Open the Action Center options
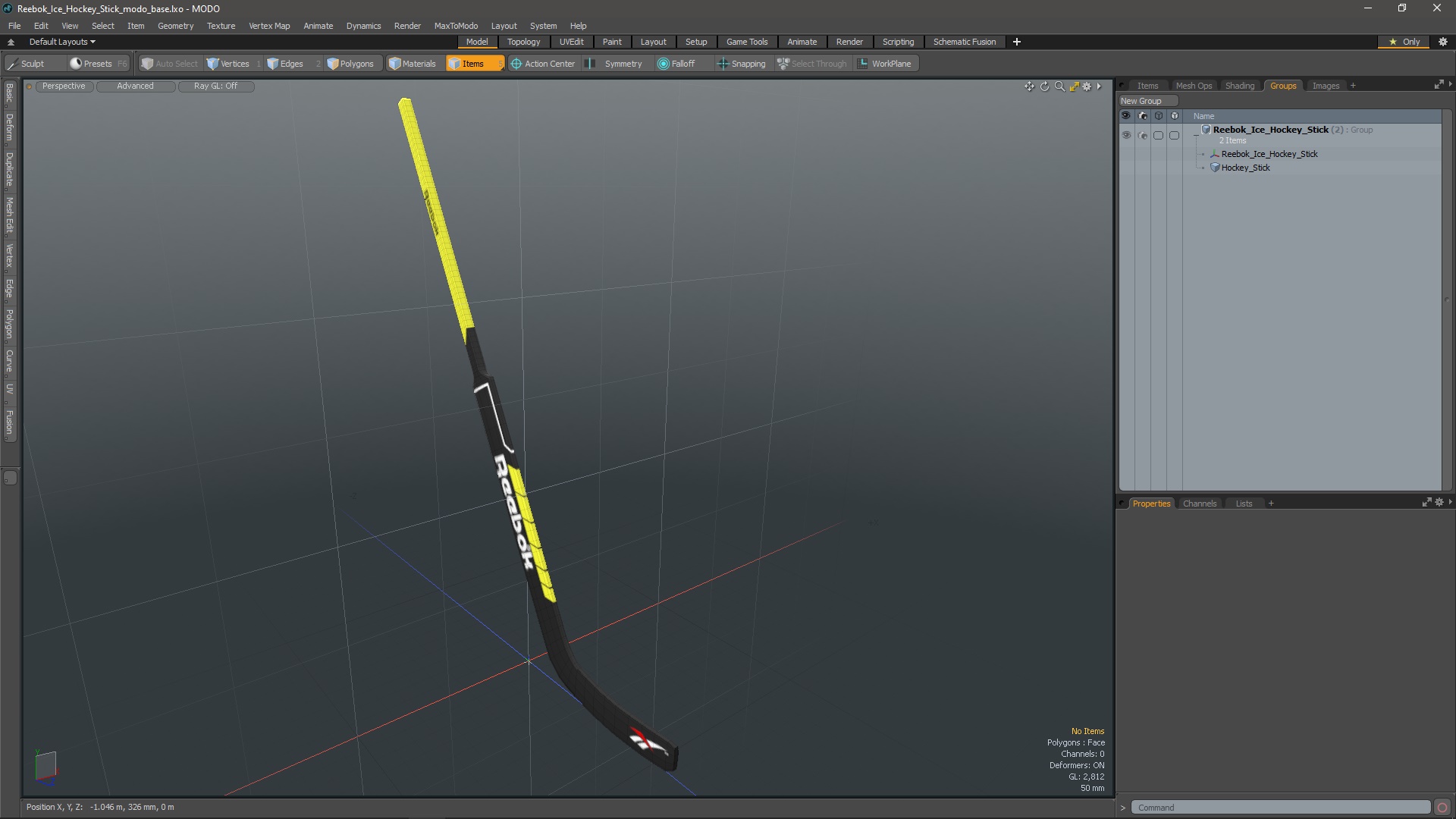 point(543,64)
